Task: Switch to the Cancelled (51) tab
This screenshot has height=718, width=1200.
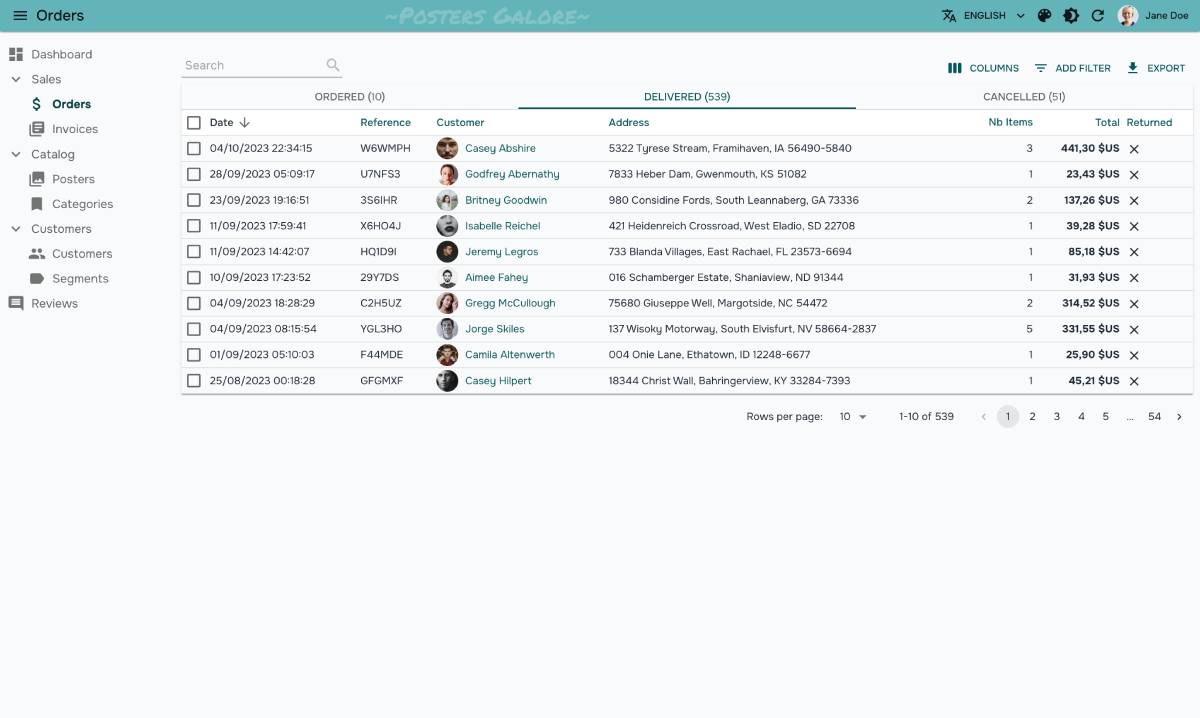Action: click(x=1023, y=97)
